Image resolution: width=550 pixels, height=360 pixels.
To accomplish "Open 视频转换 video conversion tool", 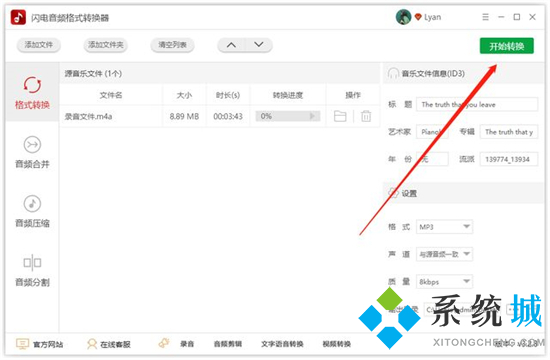I will pos(337,344).
